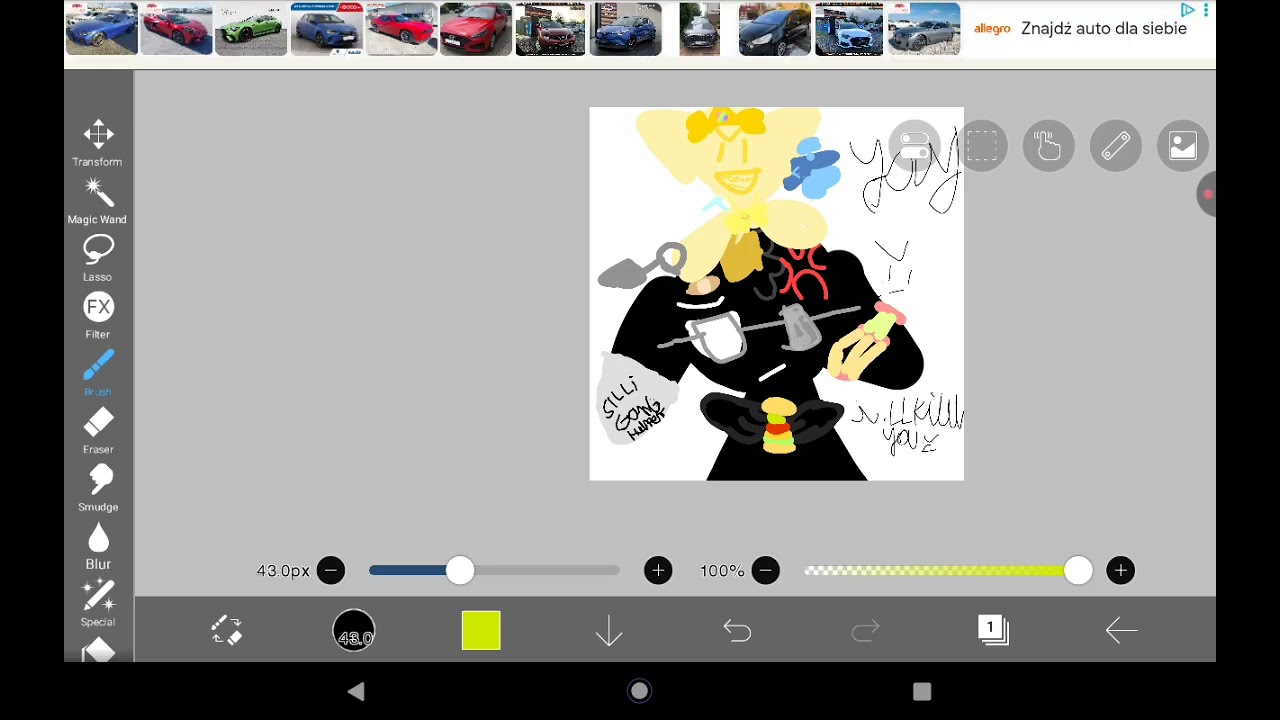Tap the stabilizer hand icon
Viewport: 1280px width, 720px height.
pyautogui.click(x=1048, y=146)
